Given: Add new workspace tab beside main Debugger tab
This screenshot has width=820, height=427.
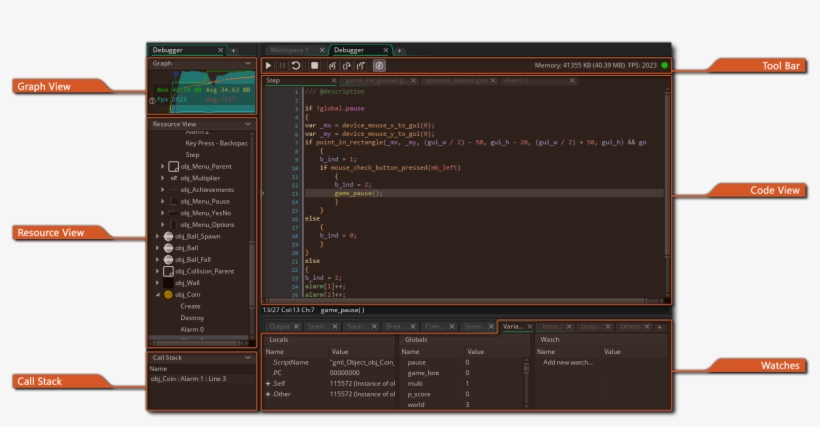Looking at the screenshot, I should point(399,50).
